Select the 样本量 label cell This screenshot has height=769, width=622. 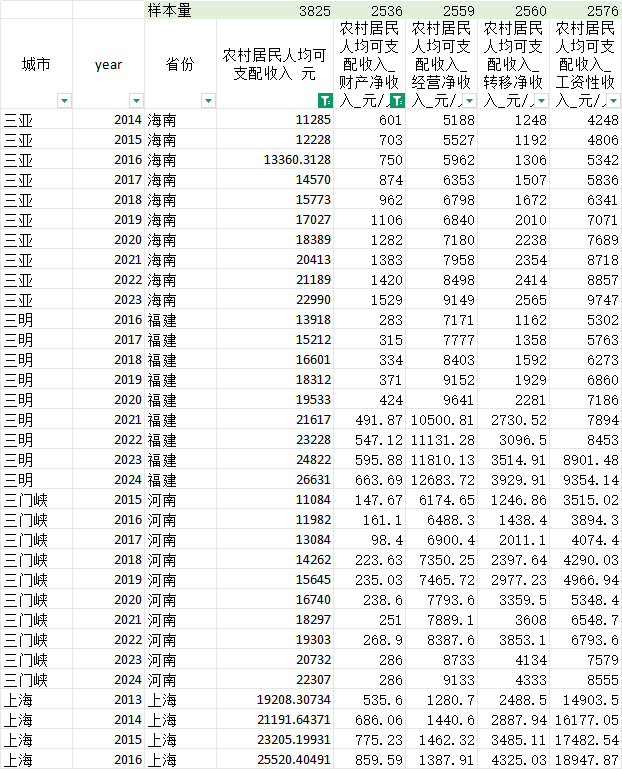pos(180,10)
